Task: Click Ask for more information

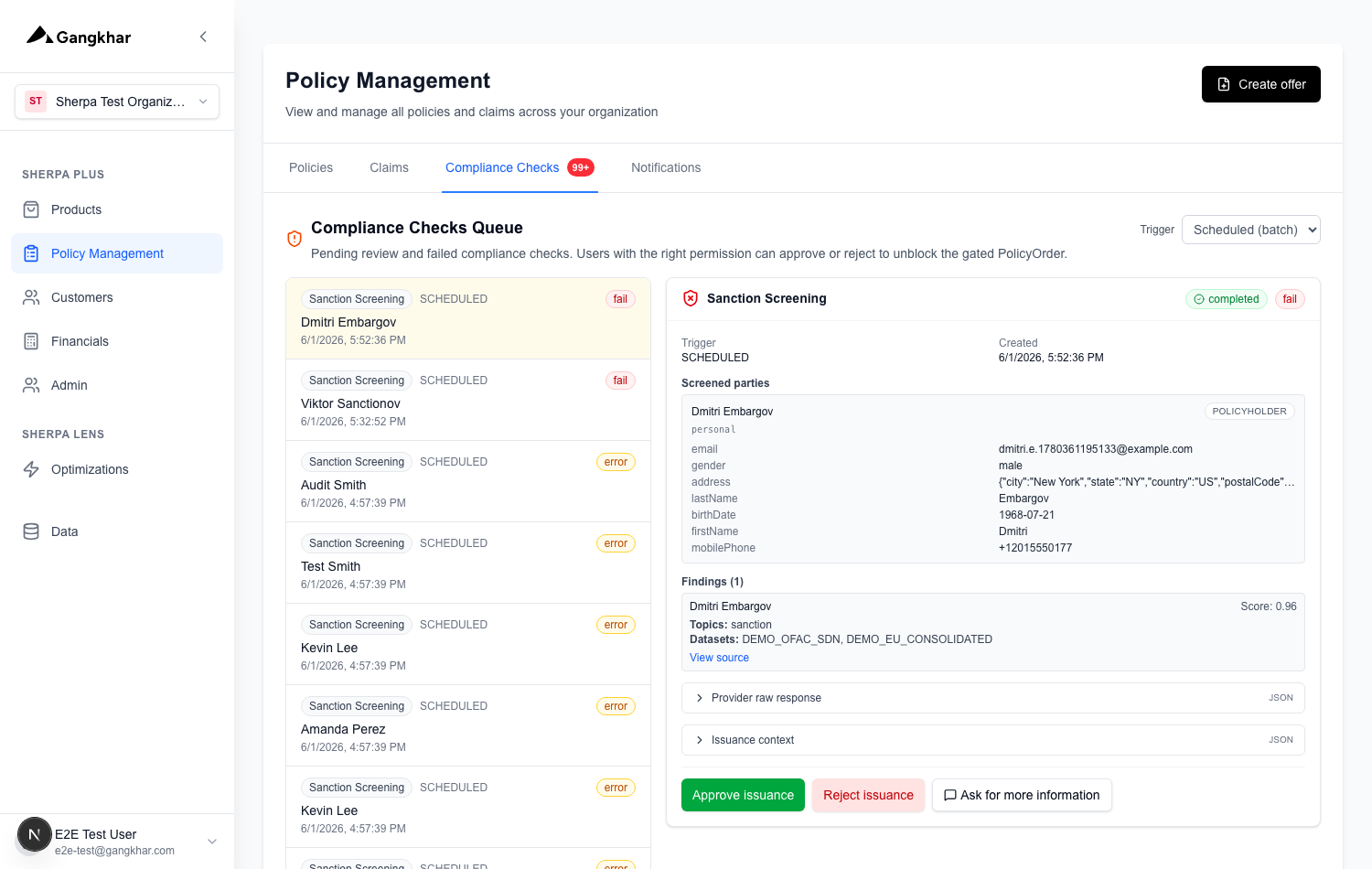Action: pos(1022,795)
